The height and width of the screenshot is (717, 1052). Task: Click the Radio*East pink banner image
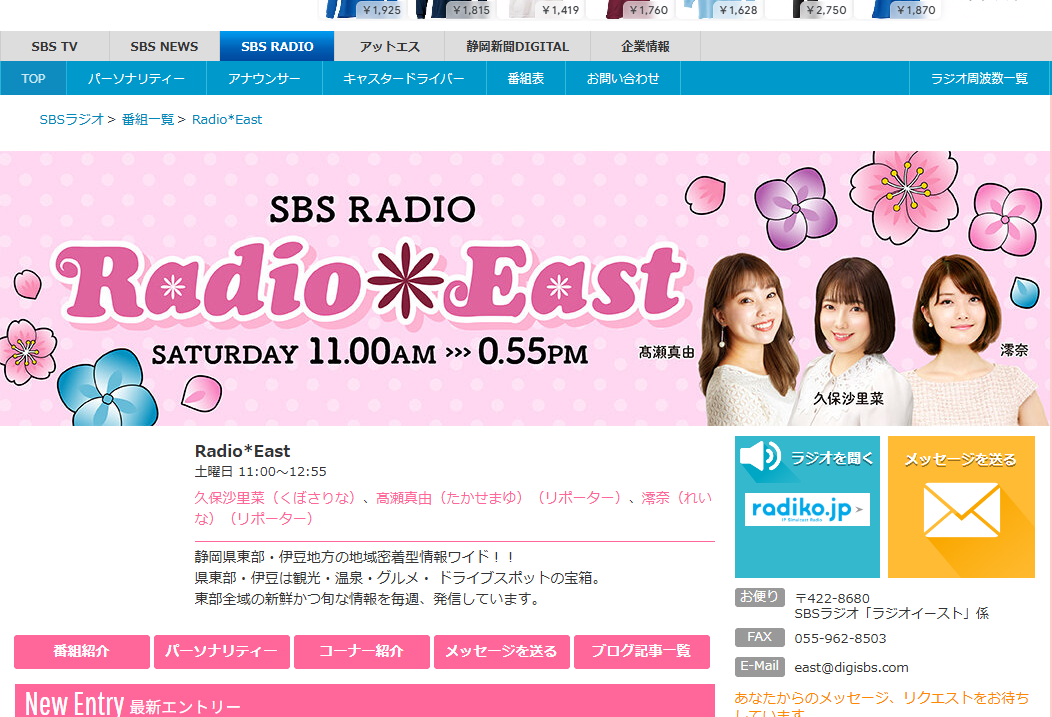(524, 288)
